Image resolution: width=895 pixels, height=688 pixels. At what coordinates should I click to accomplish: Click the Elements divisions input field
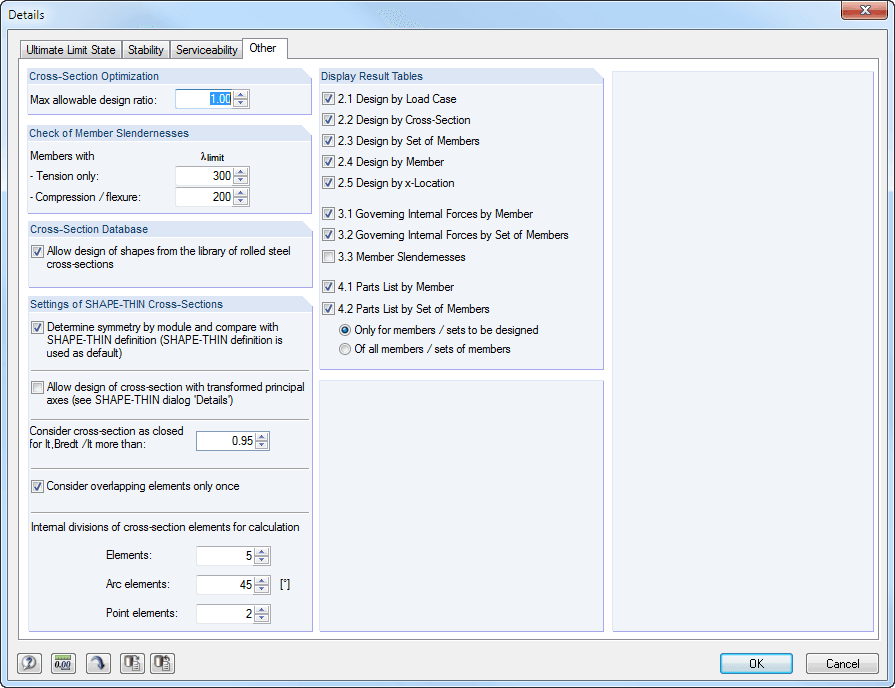pyautogui.click(x=225, y=556)
